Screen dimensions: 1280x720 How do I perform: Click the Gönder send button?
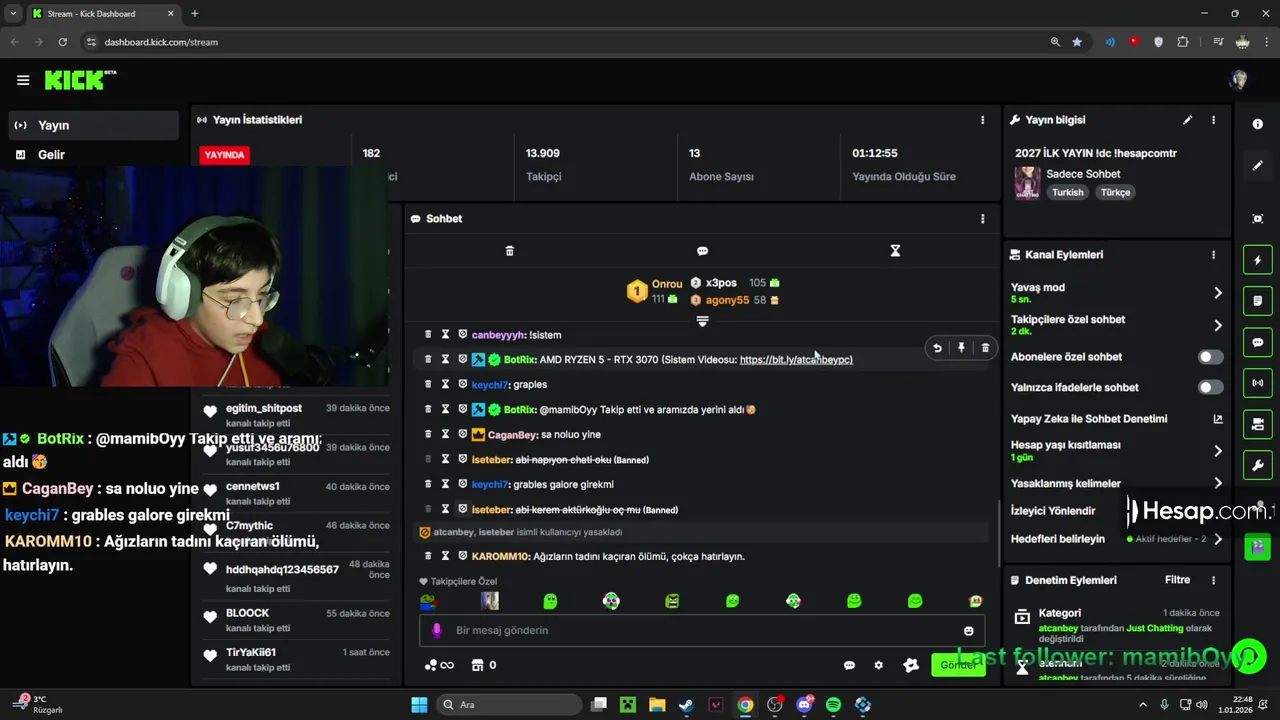click(958, 665)
